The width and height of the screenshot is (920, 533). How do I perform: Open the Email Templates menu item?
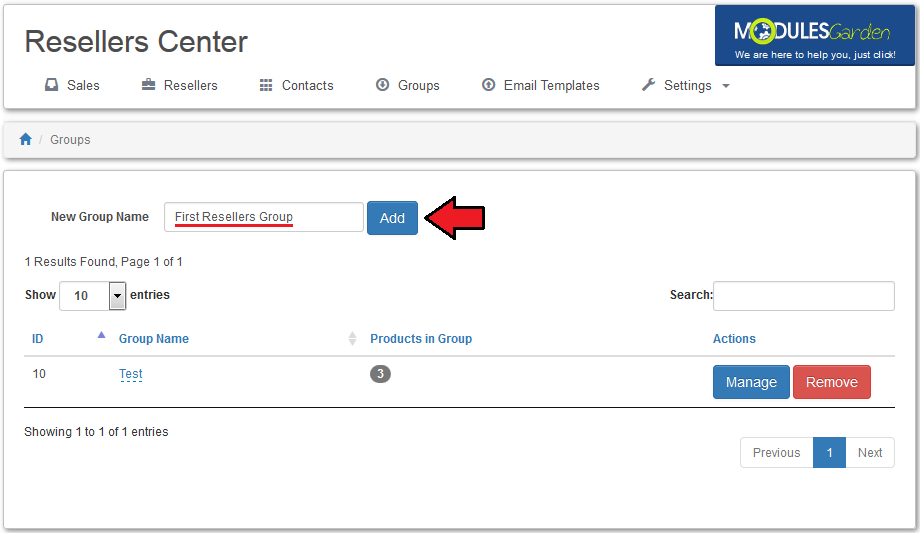540,85
